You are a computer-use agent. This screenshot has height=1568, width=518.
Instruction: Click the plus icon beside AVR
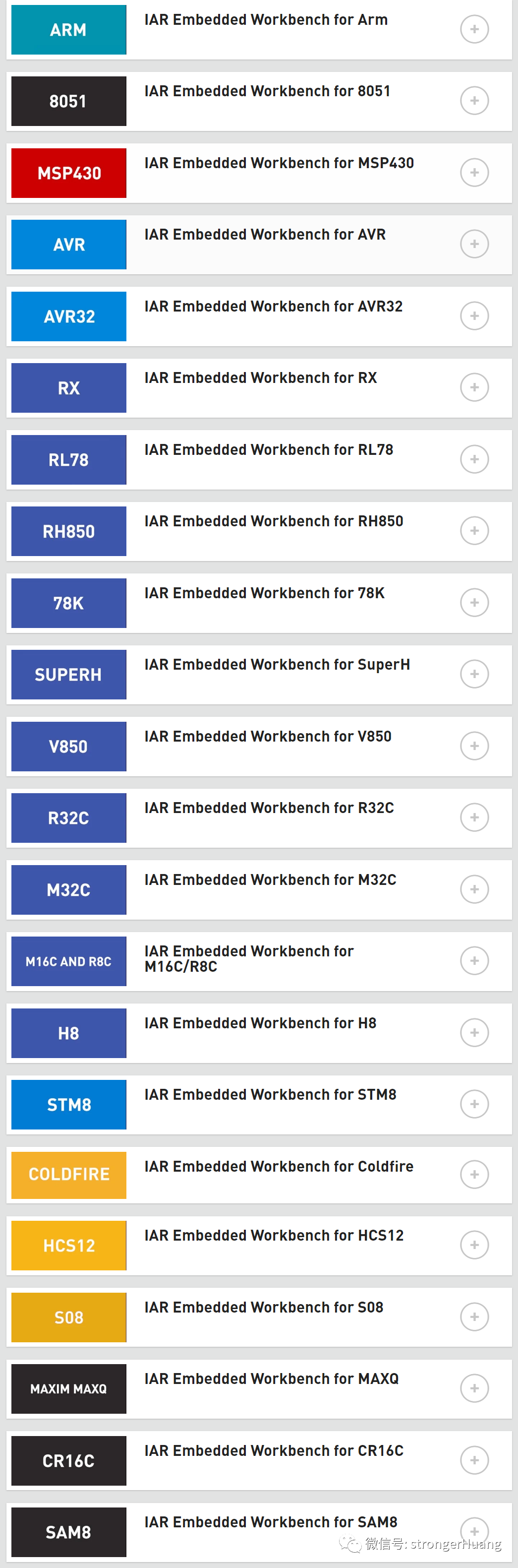point(474,244)
